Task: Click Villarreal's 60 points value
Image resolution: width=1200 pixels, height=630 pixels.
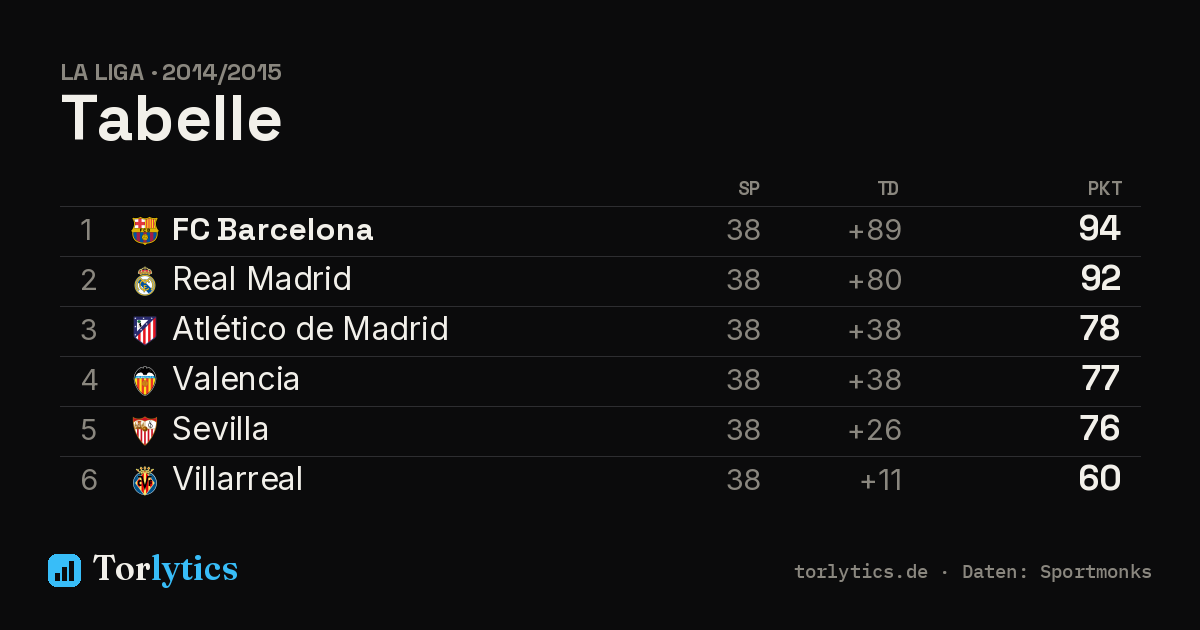Action: 1100,479
